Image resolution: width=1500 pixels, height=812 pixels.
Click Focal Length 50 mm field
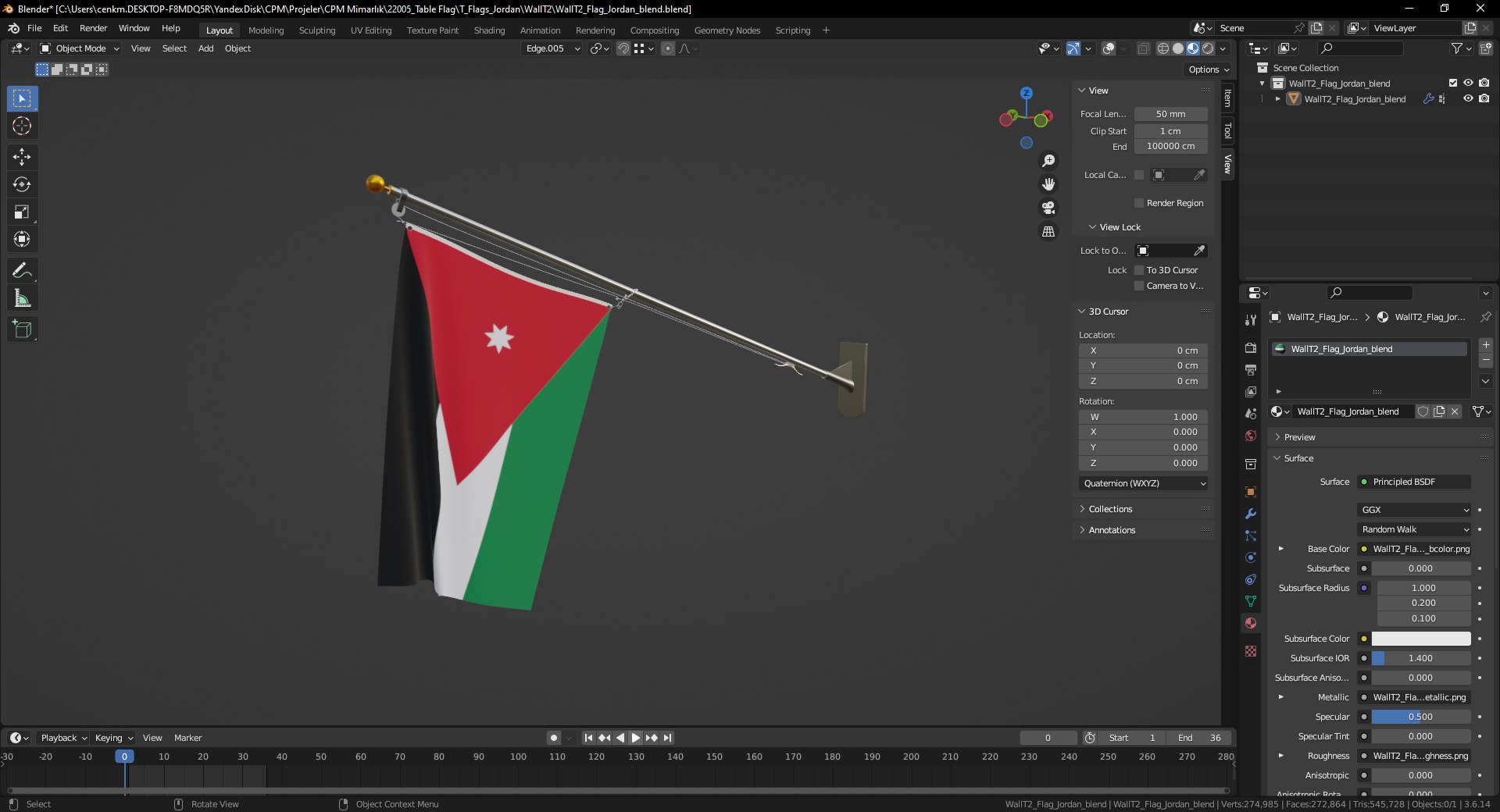tap(1170, 114)
